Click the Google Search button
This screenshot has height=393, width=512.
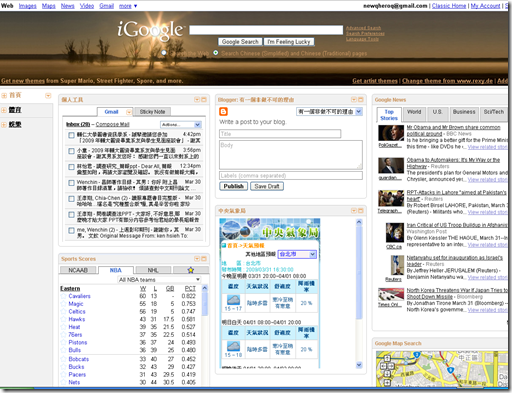coord(240,42)
